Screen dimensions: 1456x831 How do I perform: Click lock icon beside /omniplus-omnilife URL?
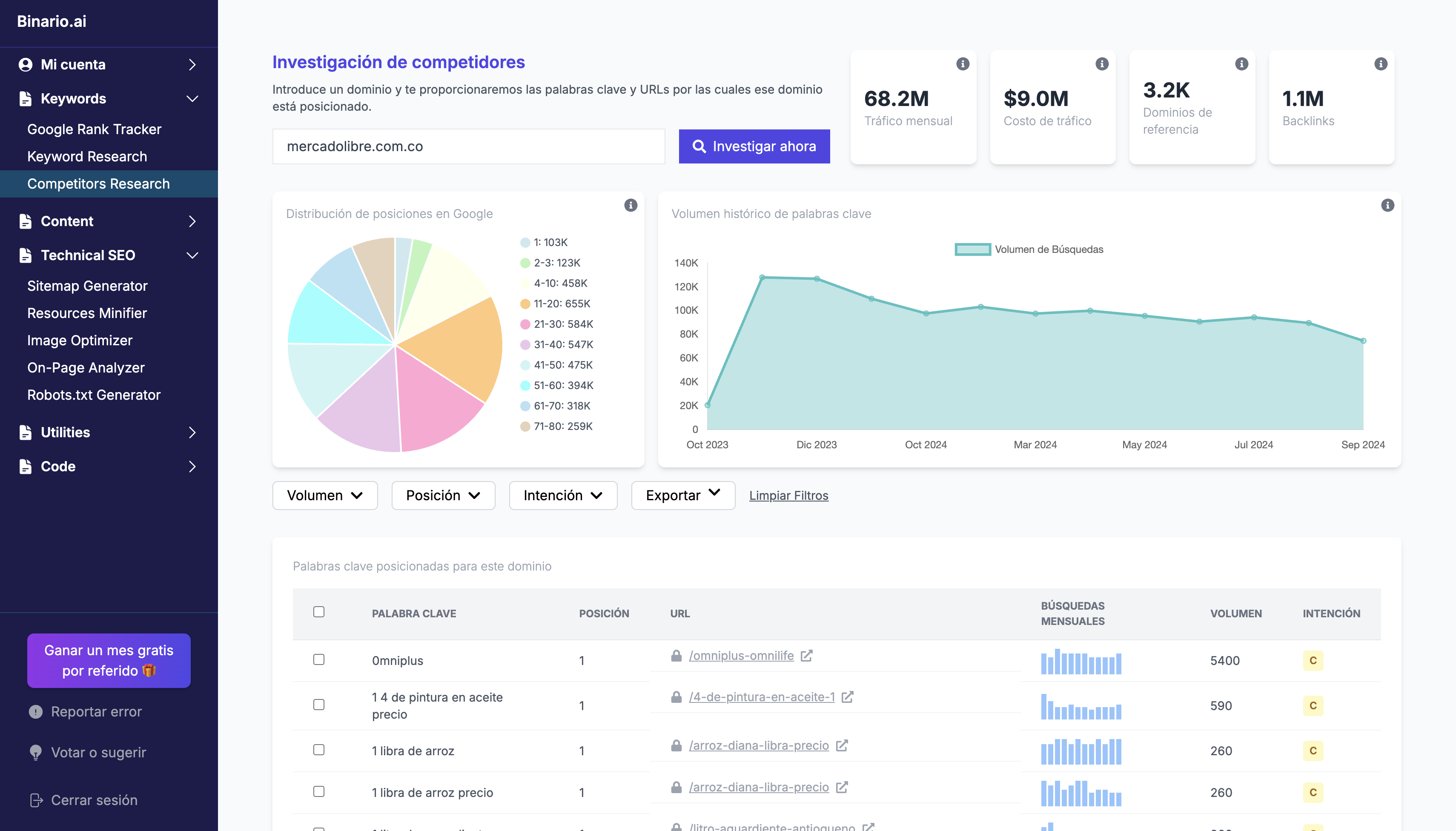point(676,656)
